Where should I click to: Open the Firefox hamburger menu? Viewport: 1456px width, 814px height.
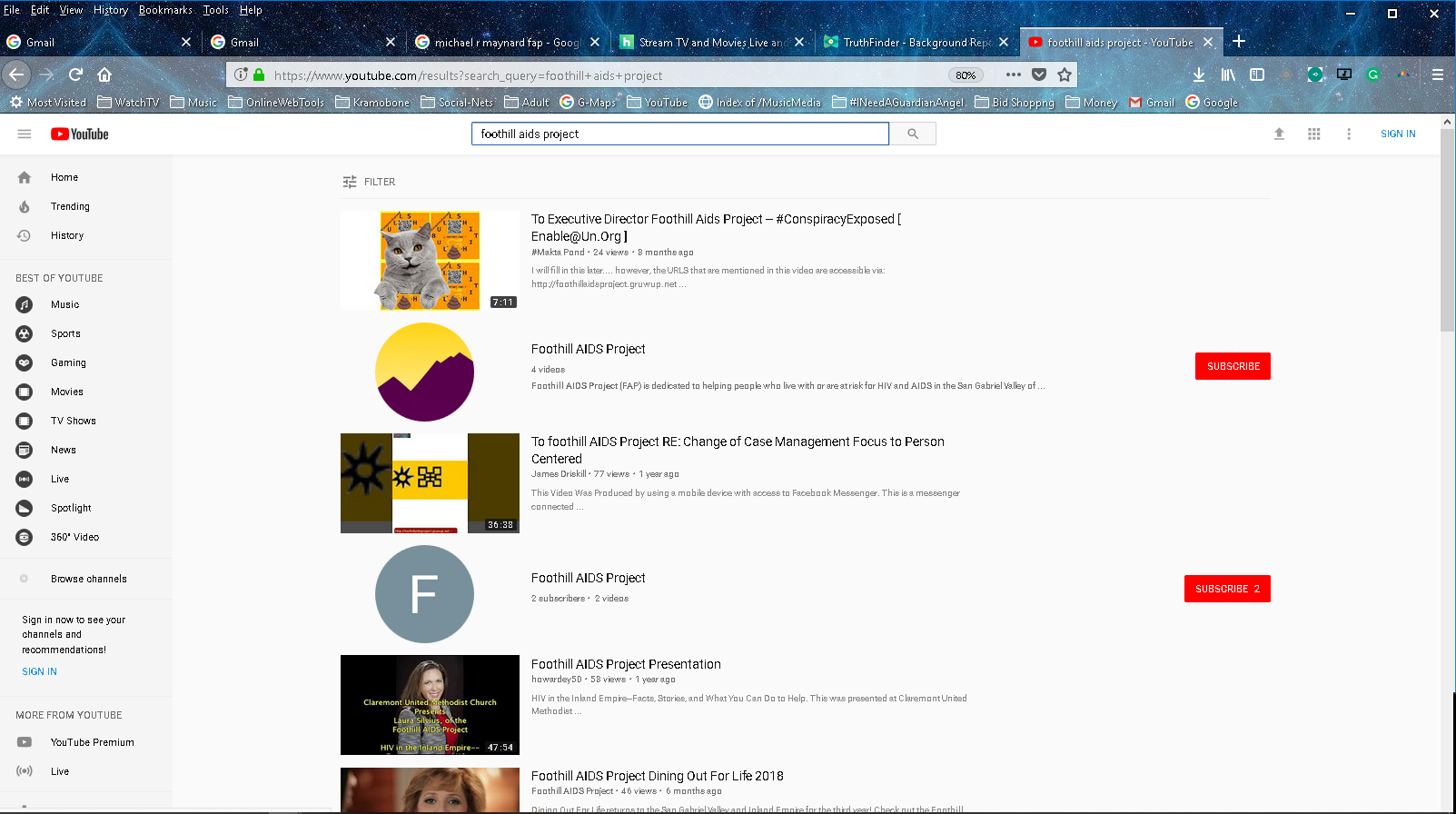(1437, 74)
